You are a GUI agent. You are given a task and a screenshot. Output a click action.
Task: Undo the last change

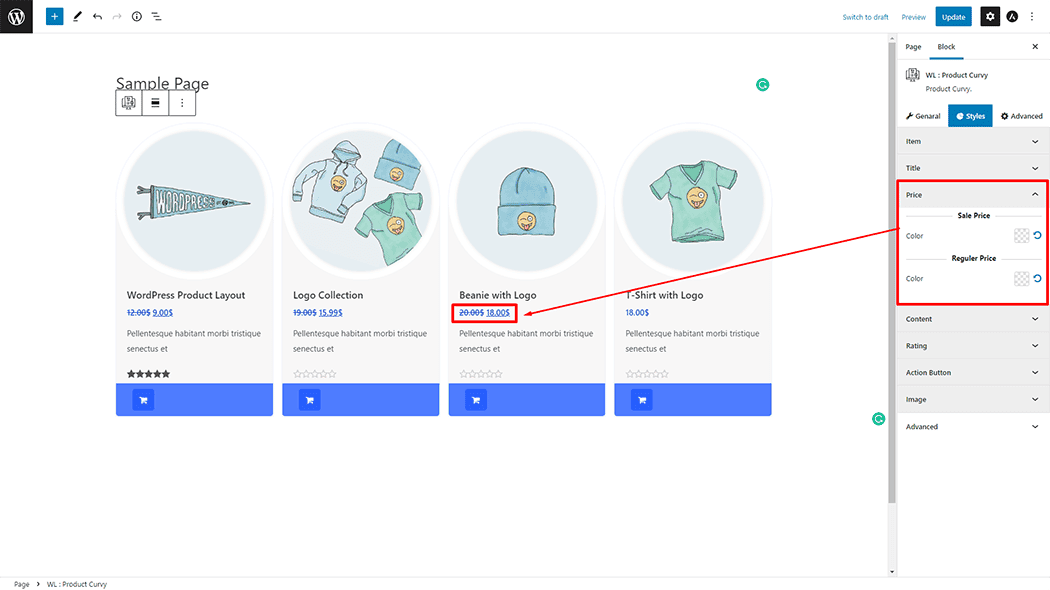[97, 17]
